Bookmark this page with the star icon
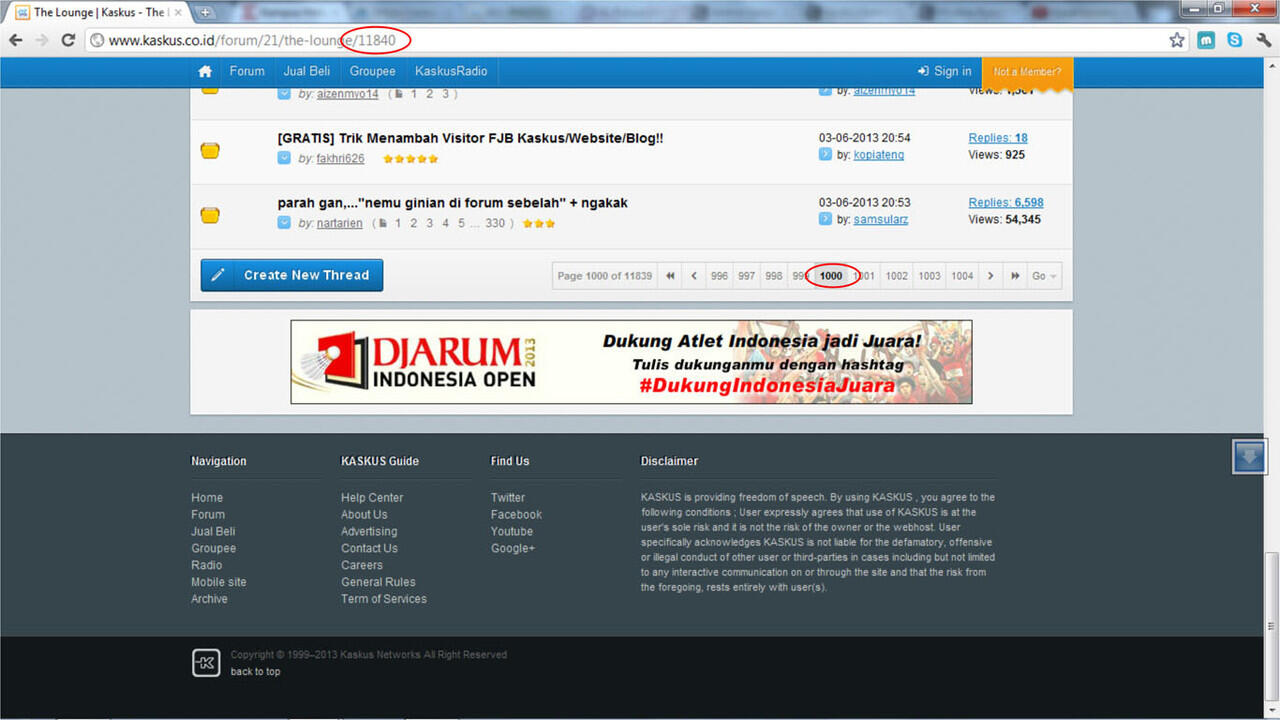The height and width of the screenshot is (720, 1280). [1177, 41]
